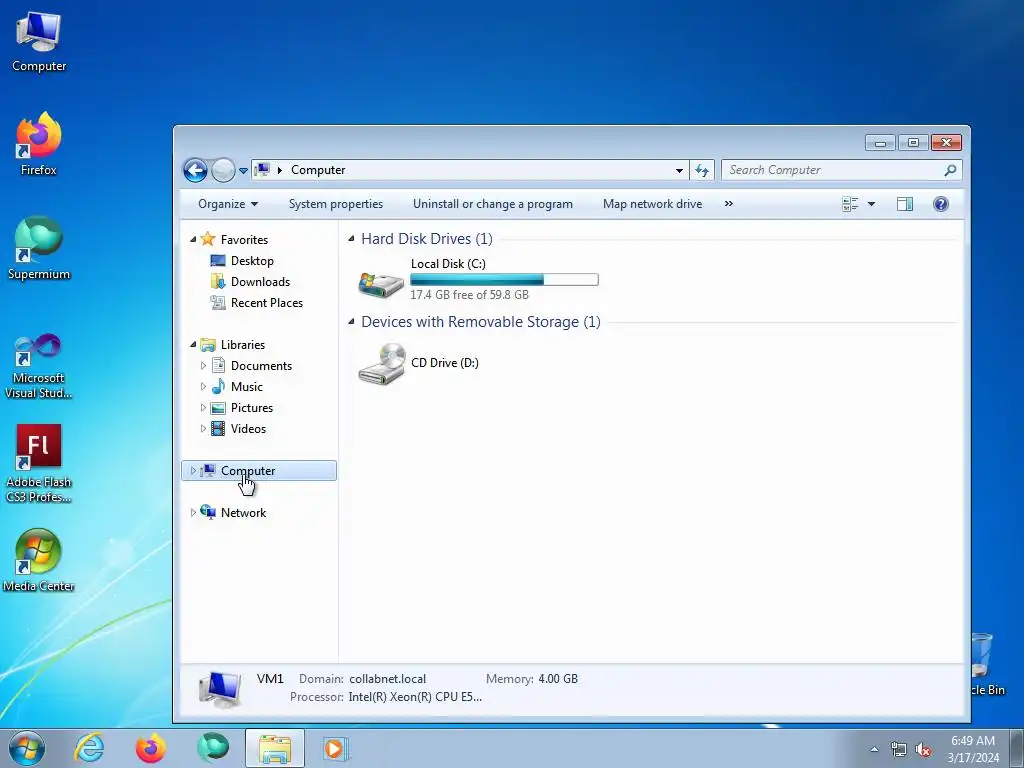Screen dimensions: 1024x768
Task: Click the search magnifier icon
Action: (x=950, y=170)
